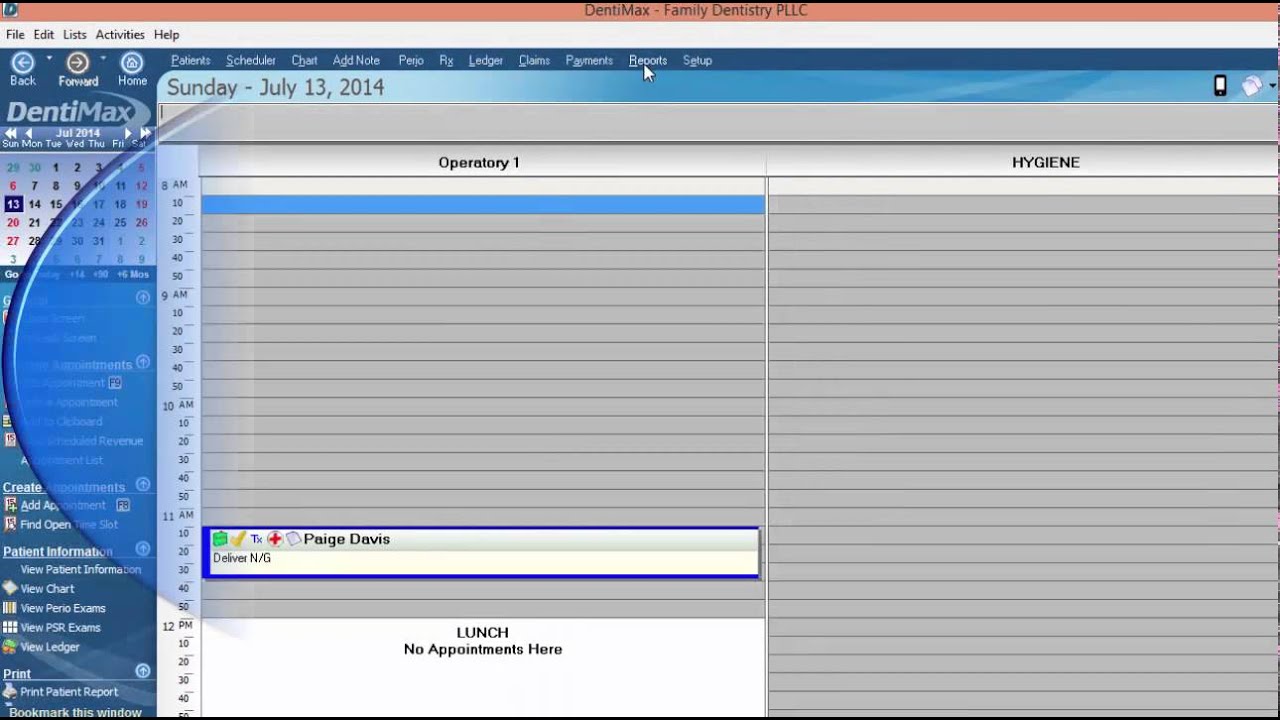The image size is (1280, 720).
Task: Open the Chart module
Action: point(305,61)
